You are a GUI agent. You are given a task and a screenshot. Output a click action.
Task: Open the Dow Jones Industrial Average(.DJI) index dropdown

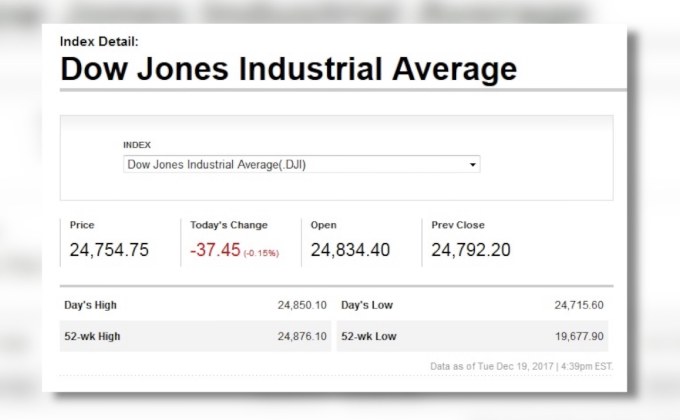click(300, 164)
